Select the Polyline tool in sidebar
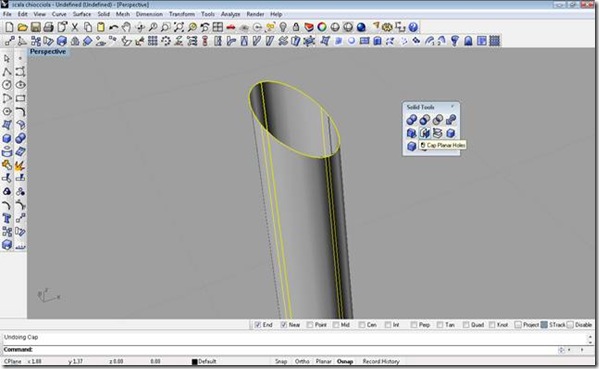Screen dimensions: 599x369 pos(6,71)
